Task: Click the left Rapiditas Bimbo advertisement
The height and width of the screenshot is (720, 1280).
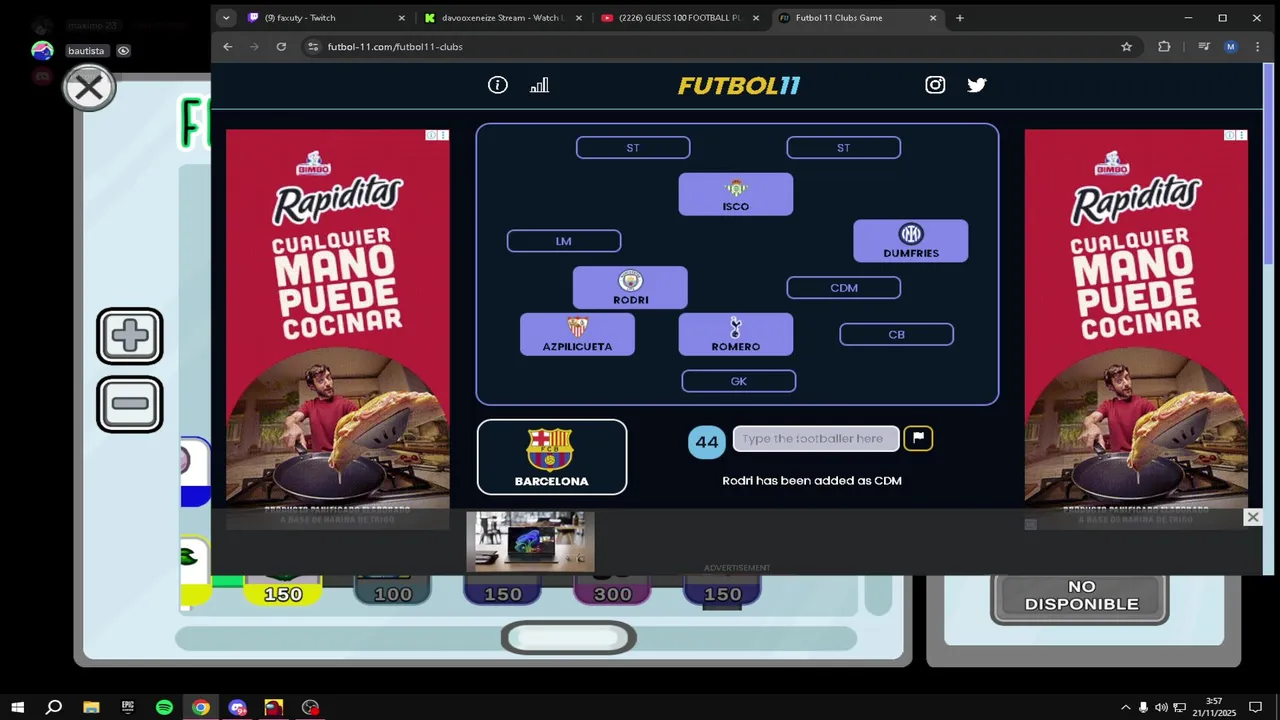Action: point(337,328)
